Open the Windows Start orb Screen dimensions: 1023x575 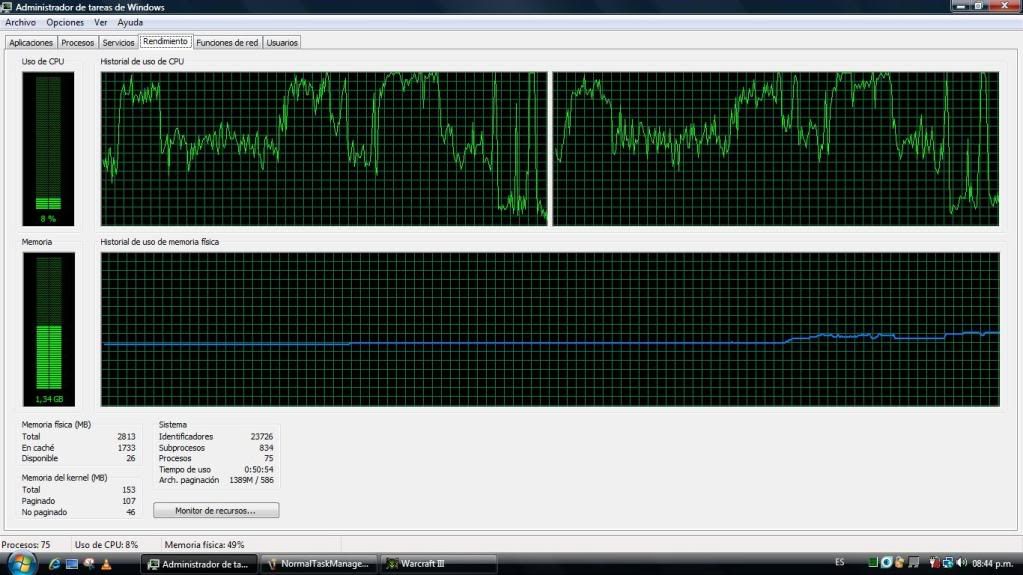[20, 563]
